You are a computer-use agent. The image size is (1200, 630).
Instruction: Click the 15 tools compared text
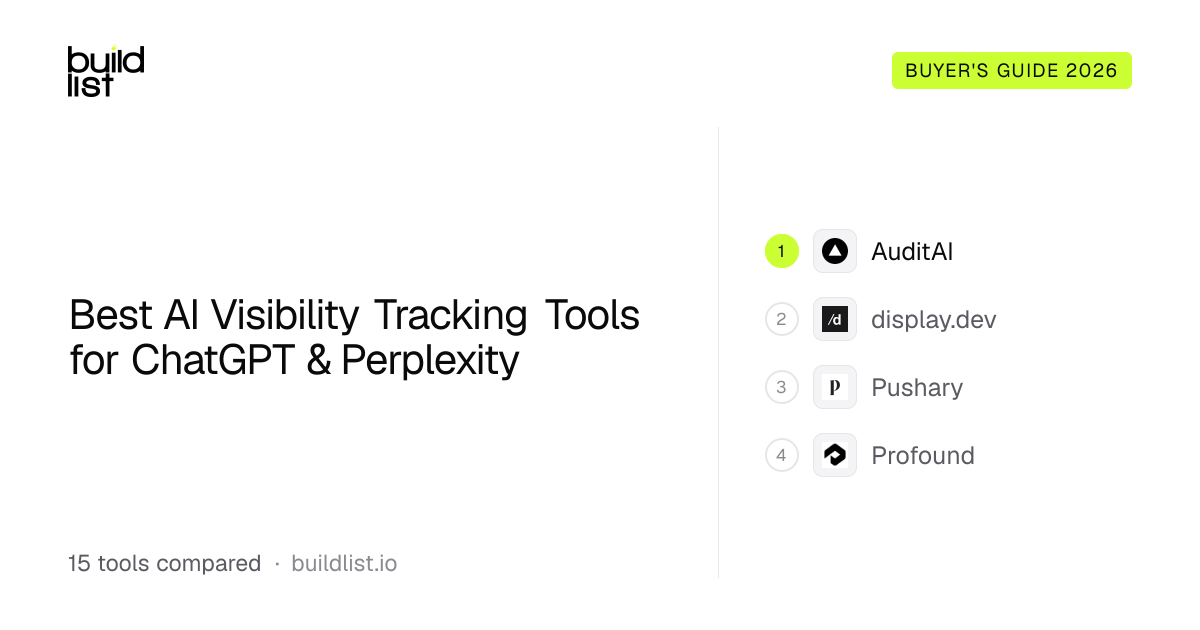(164, 563)
